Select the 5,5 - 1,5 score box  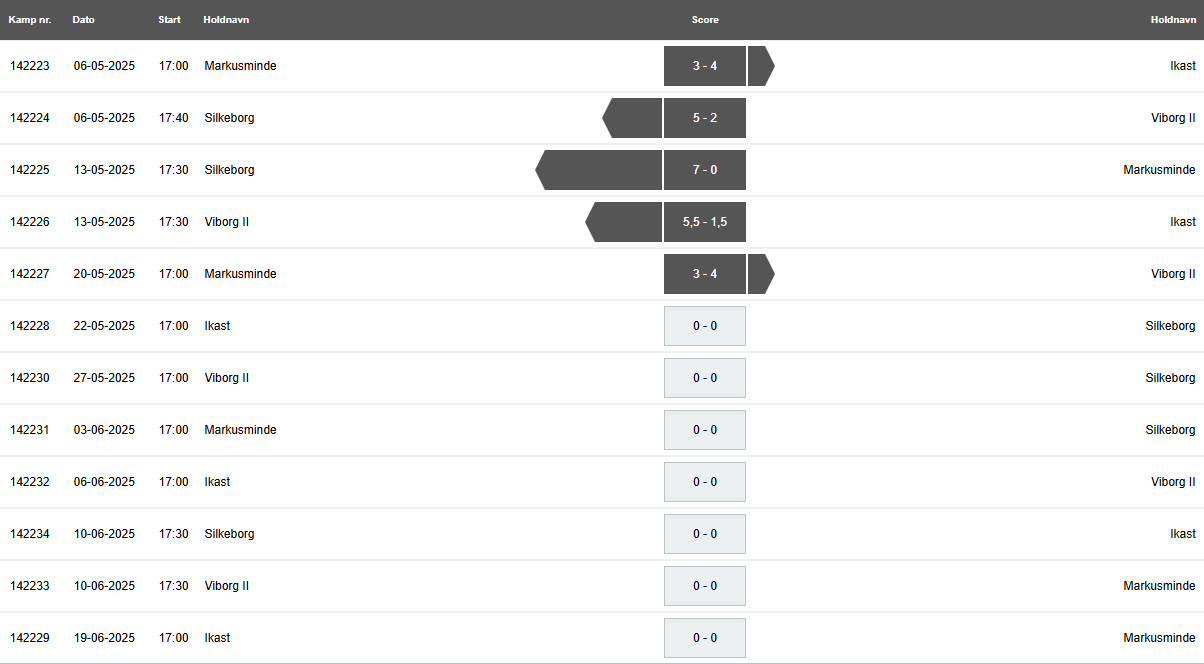705,222
